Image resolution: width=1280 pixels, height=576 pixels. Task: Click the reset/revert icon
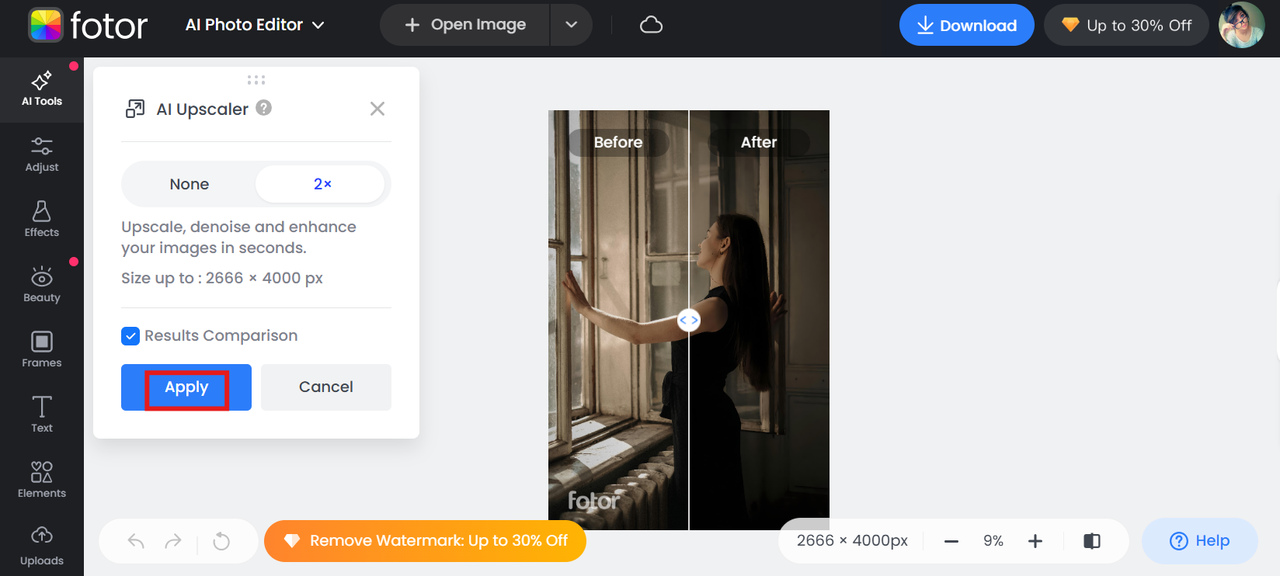[x=221, y=541]
